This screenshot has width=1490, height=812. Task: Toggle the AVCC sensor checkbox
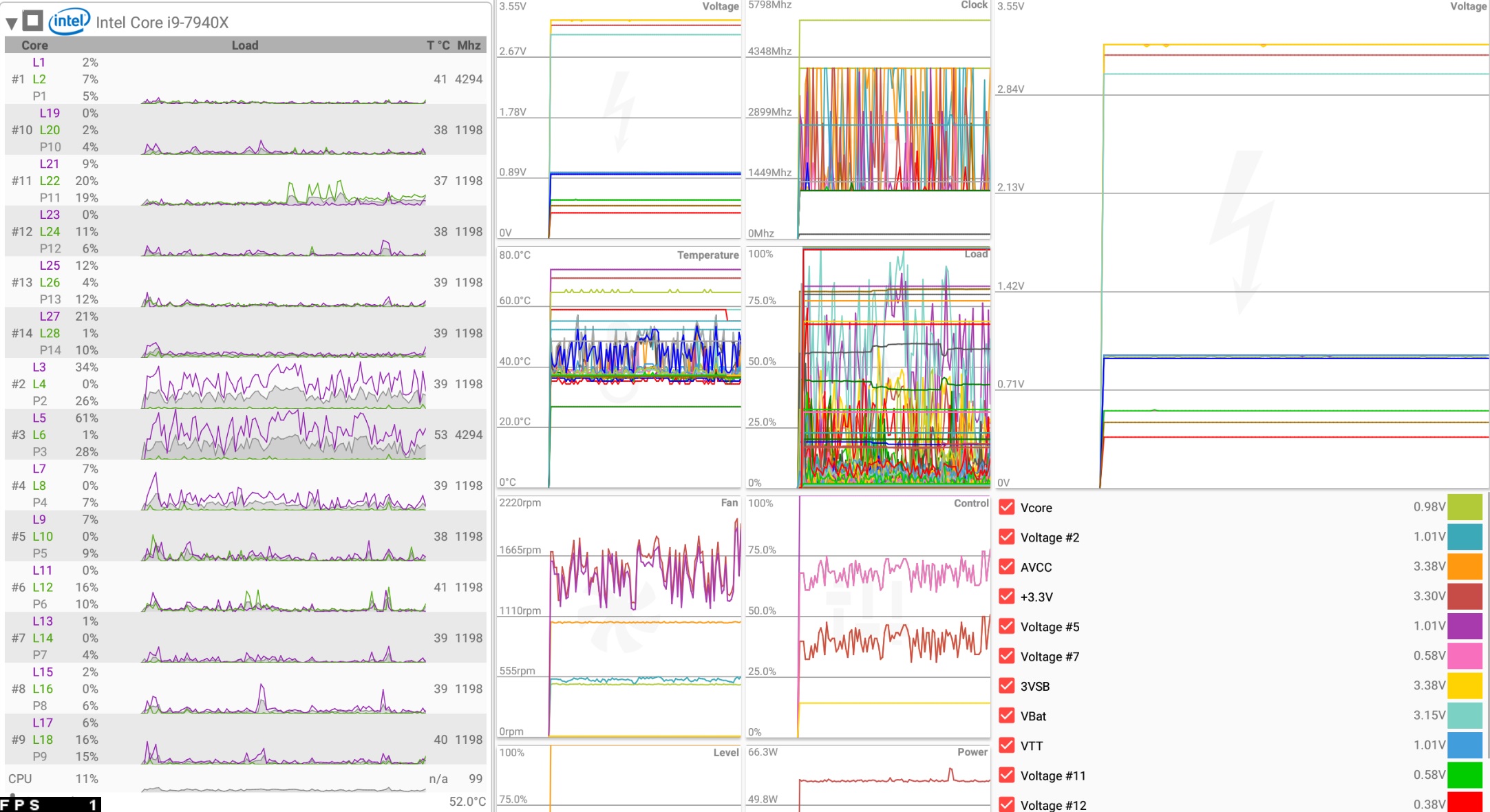[1006, 566]
